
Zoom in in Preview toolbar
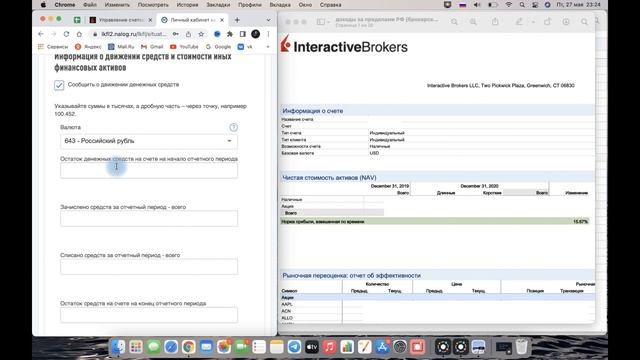pyautogui.click(x=473, y=22)
